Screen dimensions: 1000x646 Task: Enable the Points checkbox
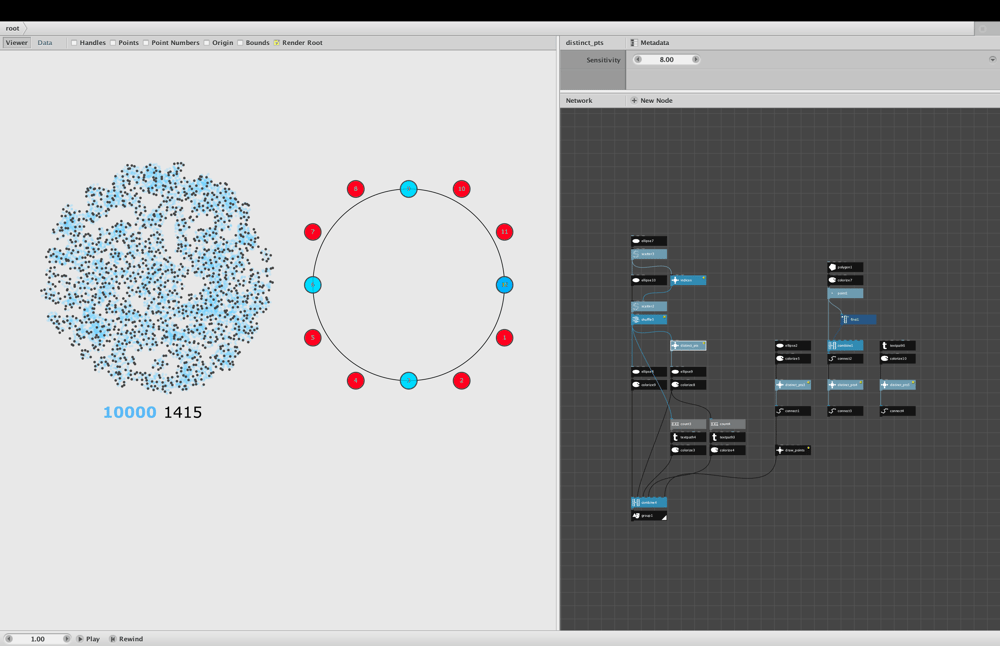(x=113, y=43)
